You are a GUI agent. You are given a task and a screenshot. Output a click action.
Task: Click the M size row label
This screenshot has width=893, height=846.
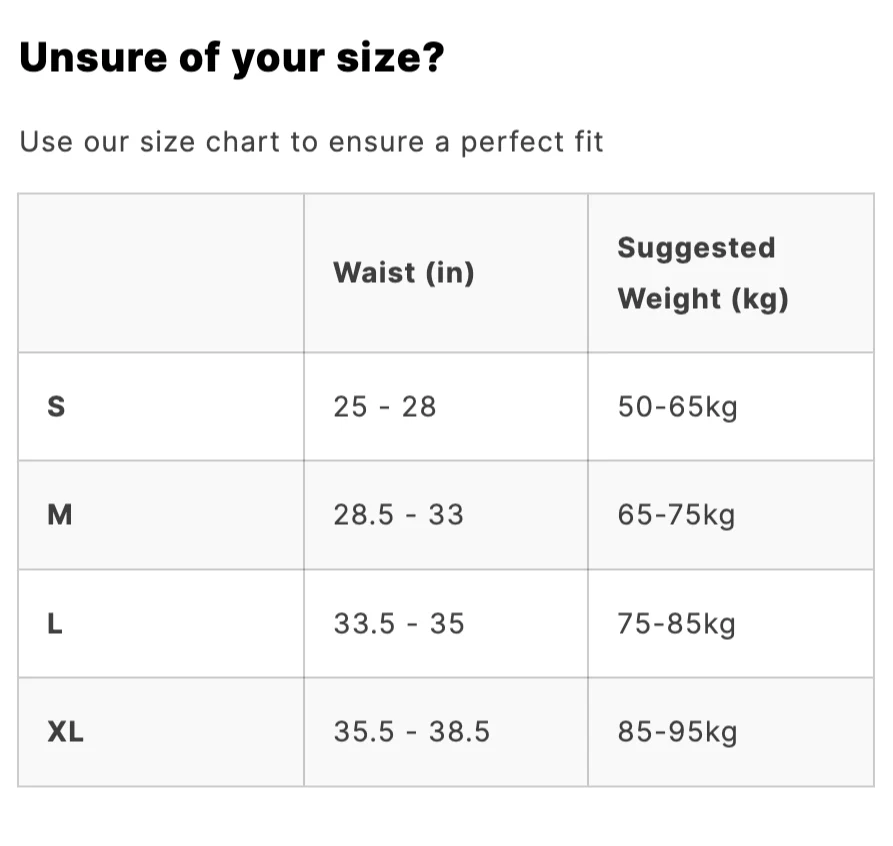pos(60,514)
